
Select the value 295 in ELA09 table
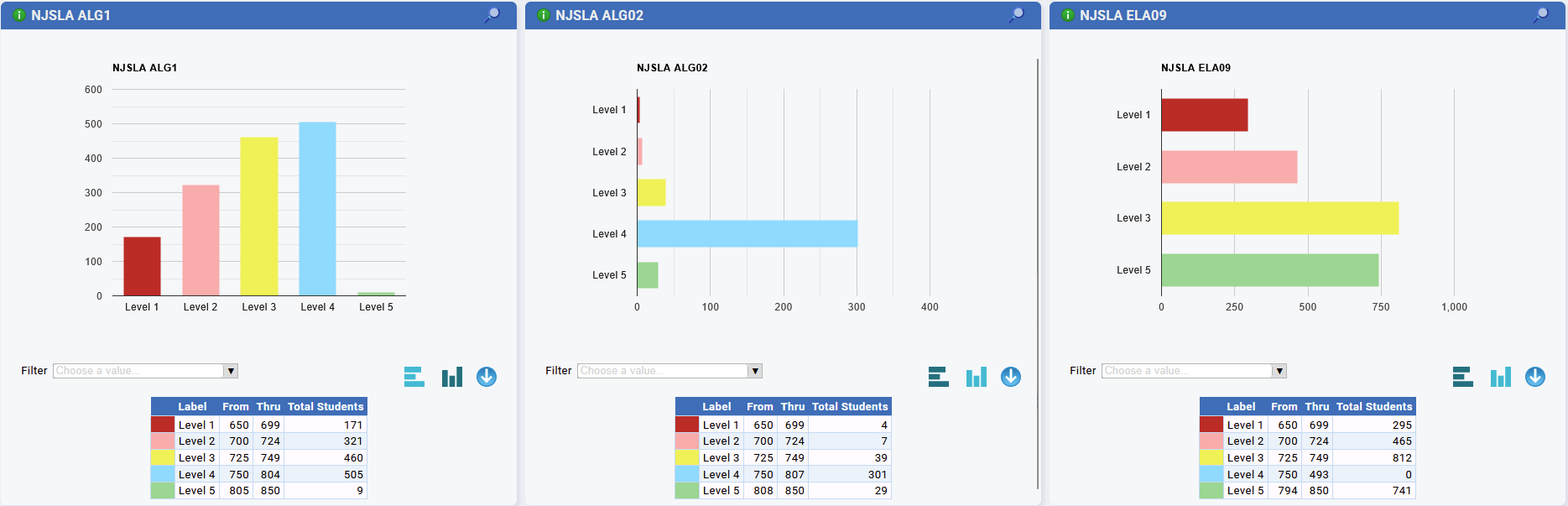1402,425
